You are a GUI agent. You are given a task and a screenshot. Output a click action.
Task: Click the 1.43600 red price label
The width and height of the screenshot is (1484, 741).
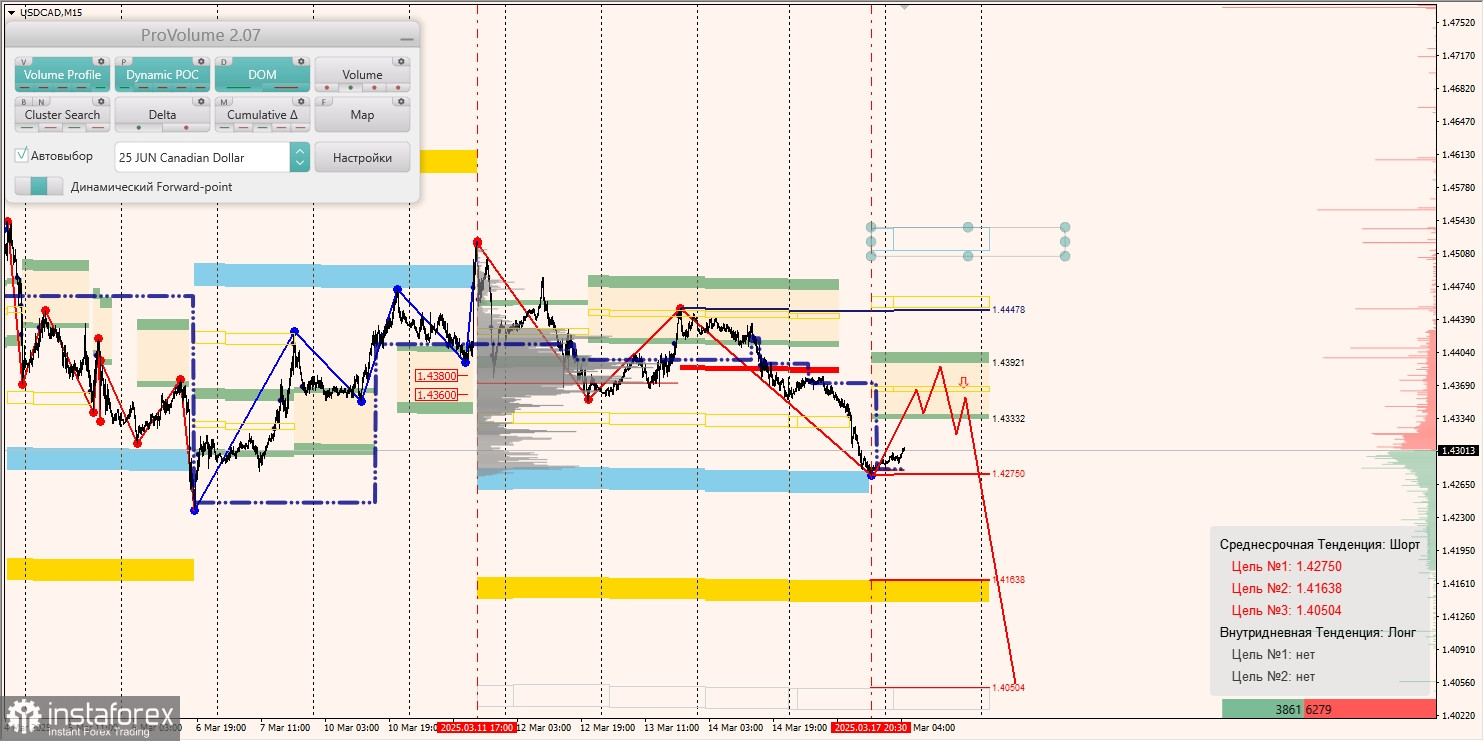tap(437, 395)
